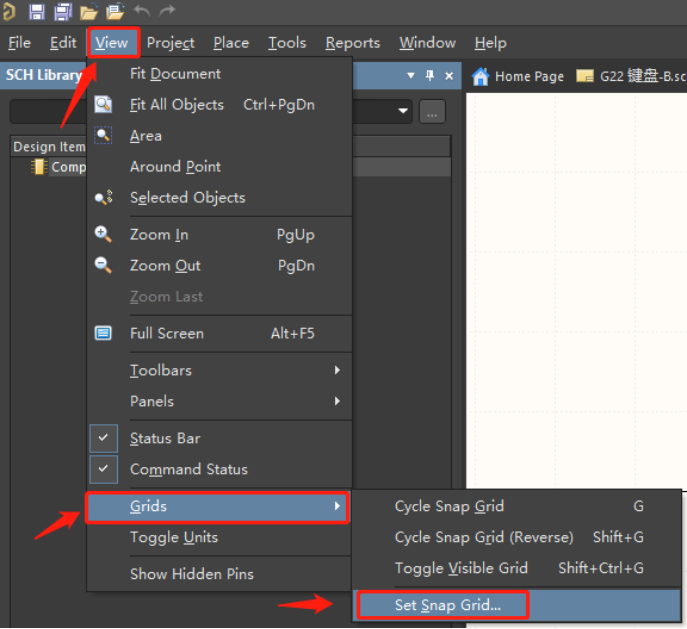Screen dimensions: 687x629
Task: Click the Fit All Objects menu icon
Action: click(x=103, y=104)
